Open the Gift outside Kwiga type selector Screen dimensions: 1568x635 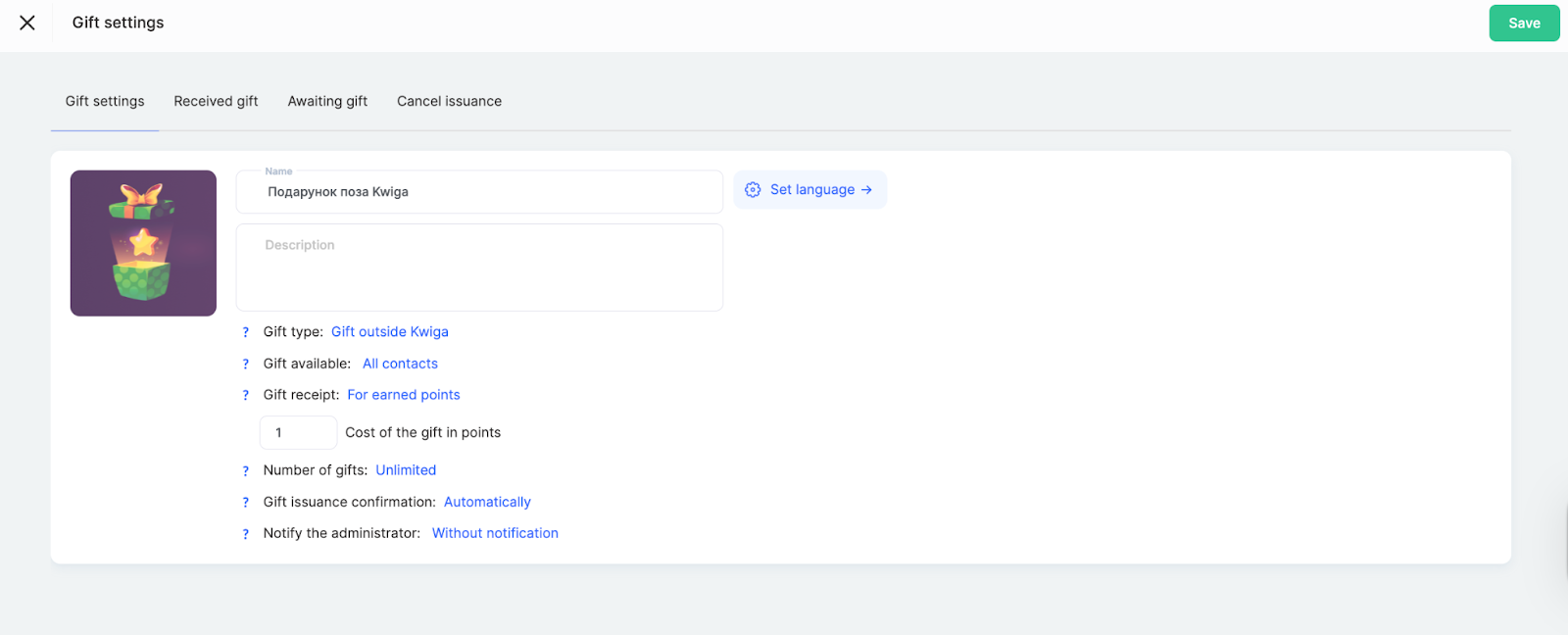(389, 332)
